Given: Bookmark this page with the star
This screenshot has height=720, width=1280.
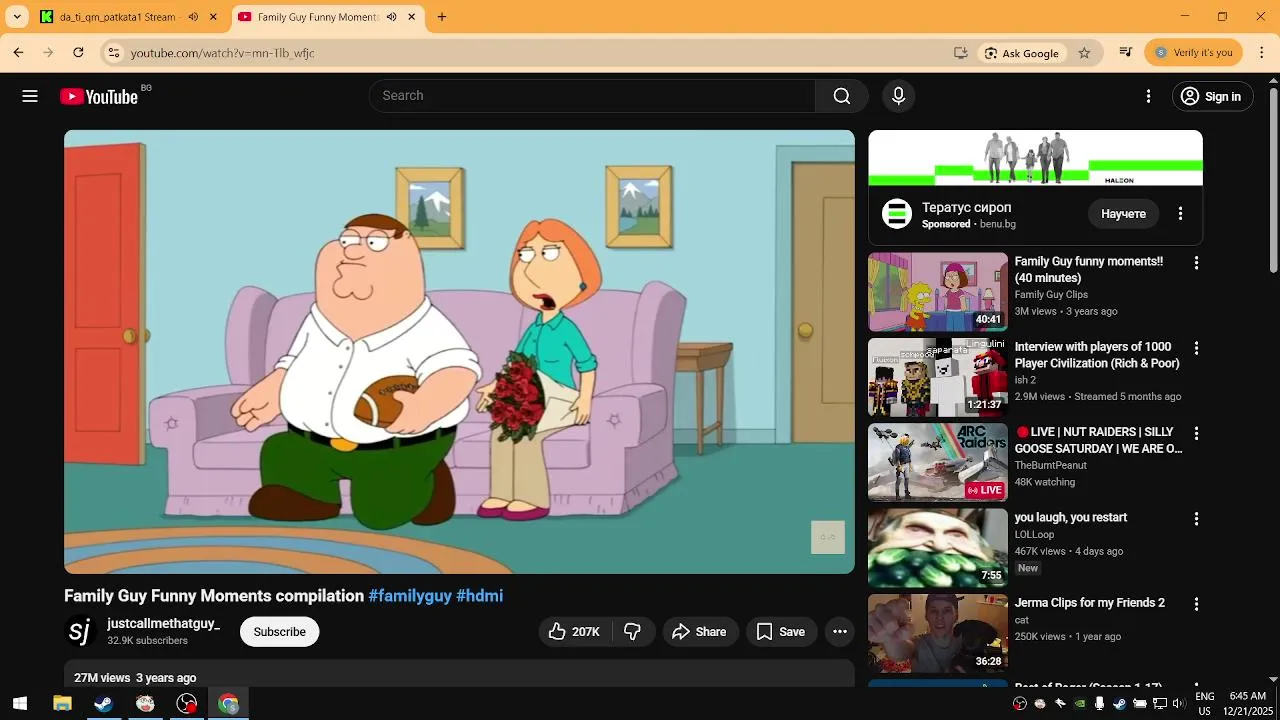Looking at the screenshot, I should click(1084, 53).
